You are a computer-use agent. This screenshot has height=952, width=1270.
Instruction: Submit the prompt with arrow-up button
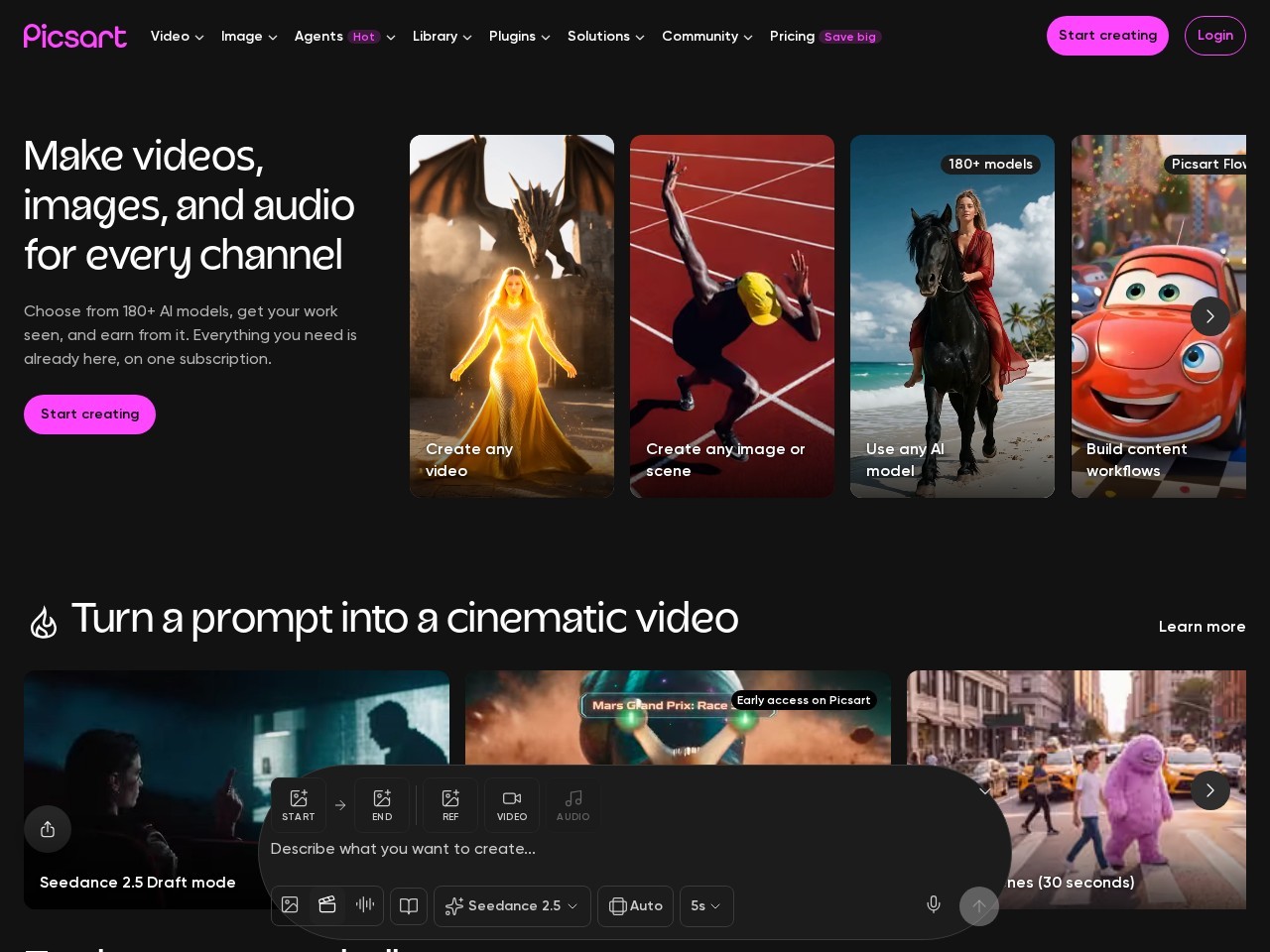pyautogui.click(x=978, y=906)
